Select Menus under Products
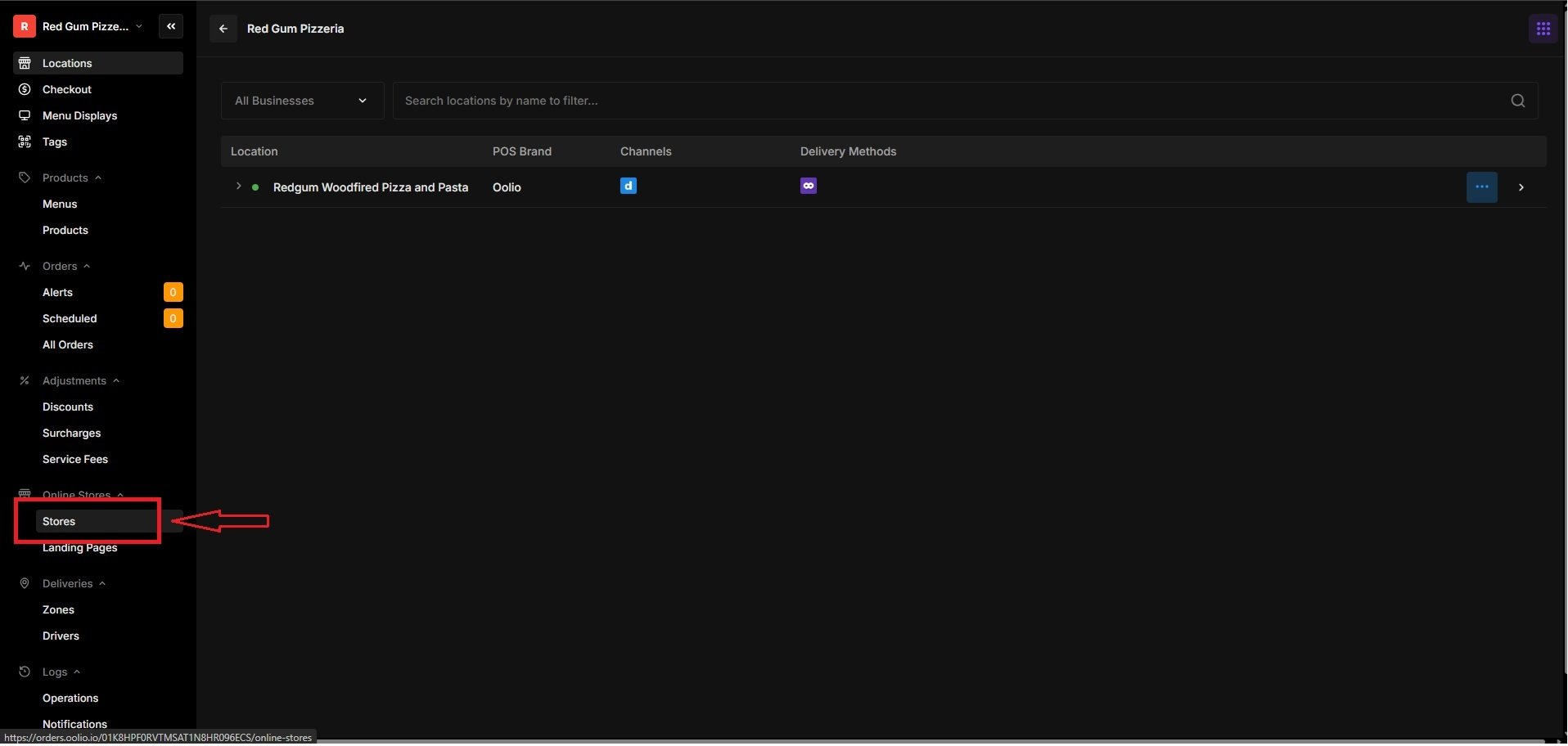This screenshot has height=746, width=1568. 61,204
